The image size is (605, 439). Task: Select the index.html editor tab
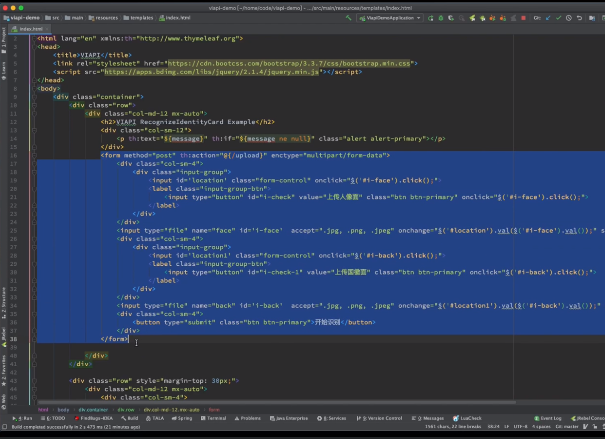[x=30, y=29]
